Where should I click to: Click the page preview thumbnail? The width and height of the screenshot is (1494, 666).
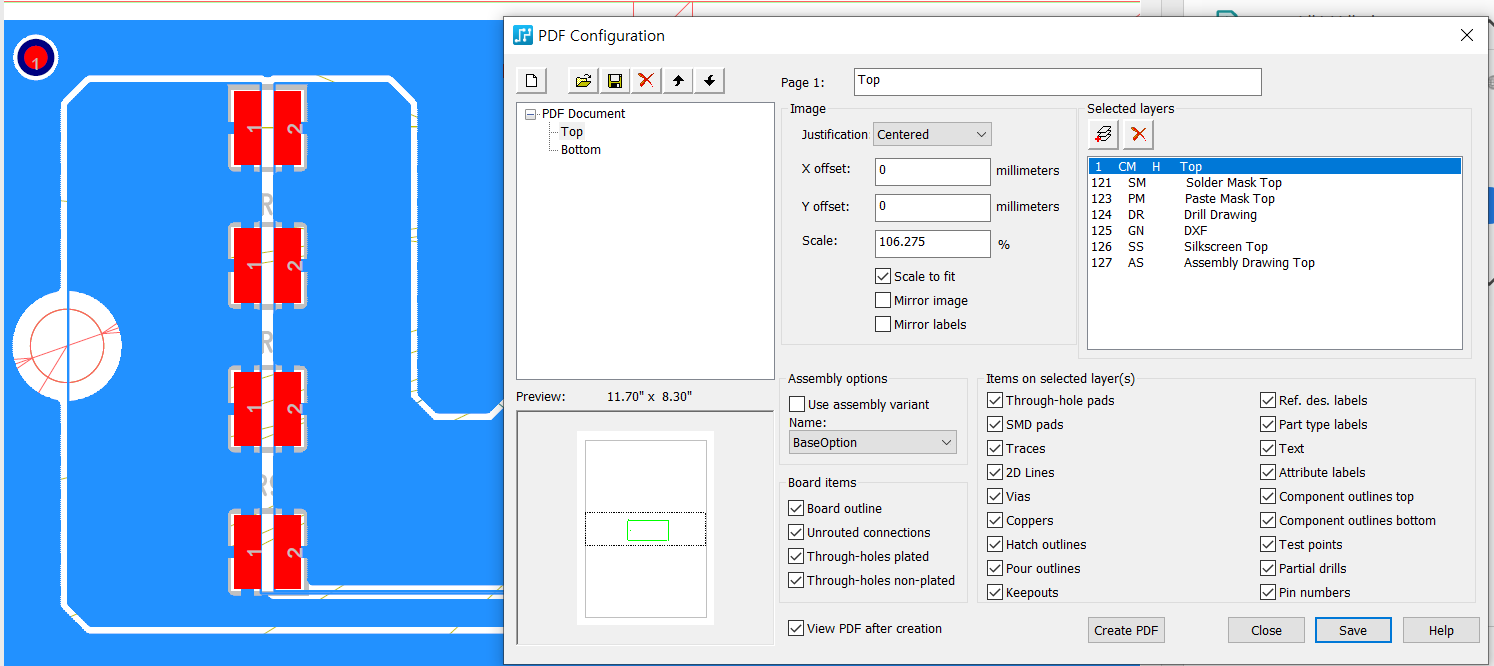pyautogui.click(x=645, y=528)
